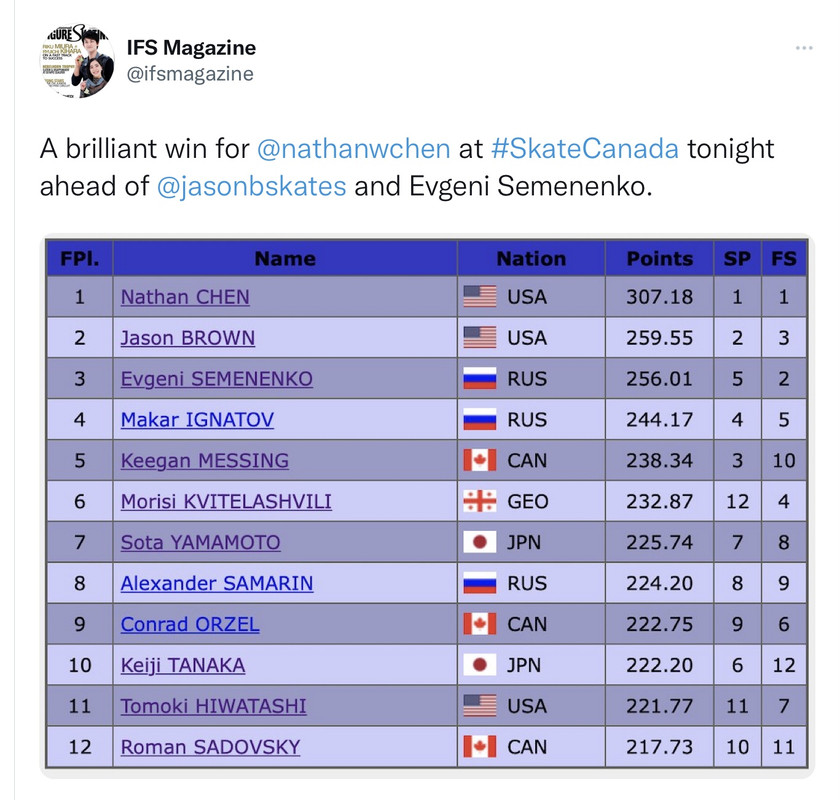Click the USA flag in Tomoki HIWATASHI's row
Viewport: 840px width, 800px height.
479,706
